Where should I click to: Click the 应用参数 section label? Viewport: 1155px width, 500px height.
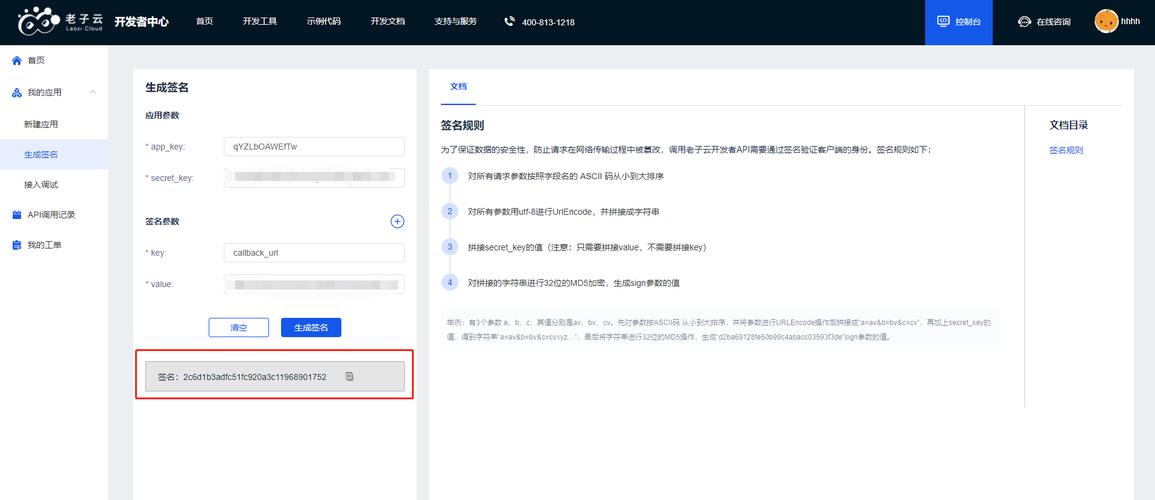point(162,116)
